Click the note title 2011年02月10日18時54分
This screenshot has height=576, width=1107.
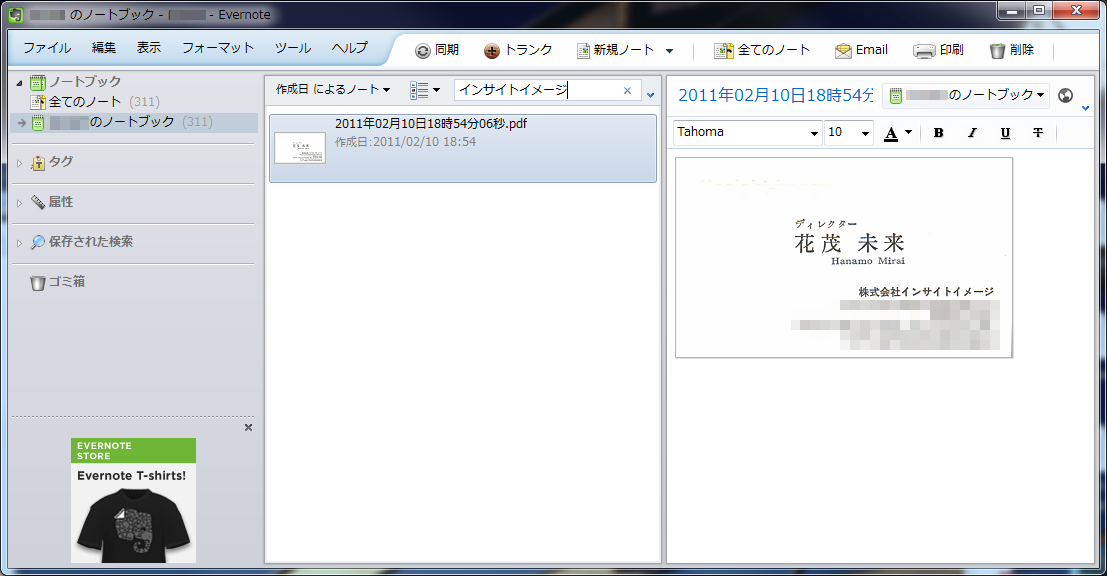[x=776, y=95]
